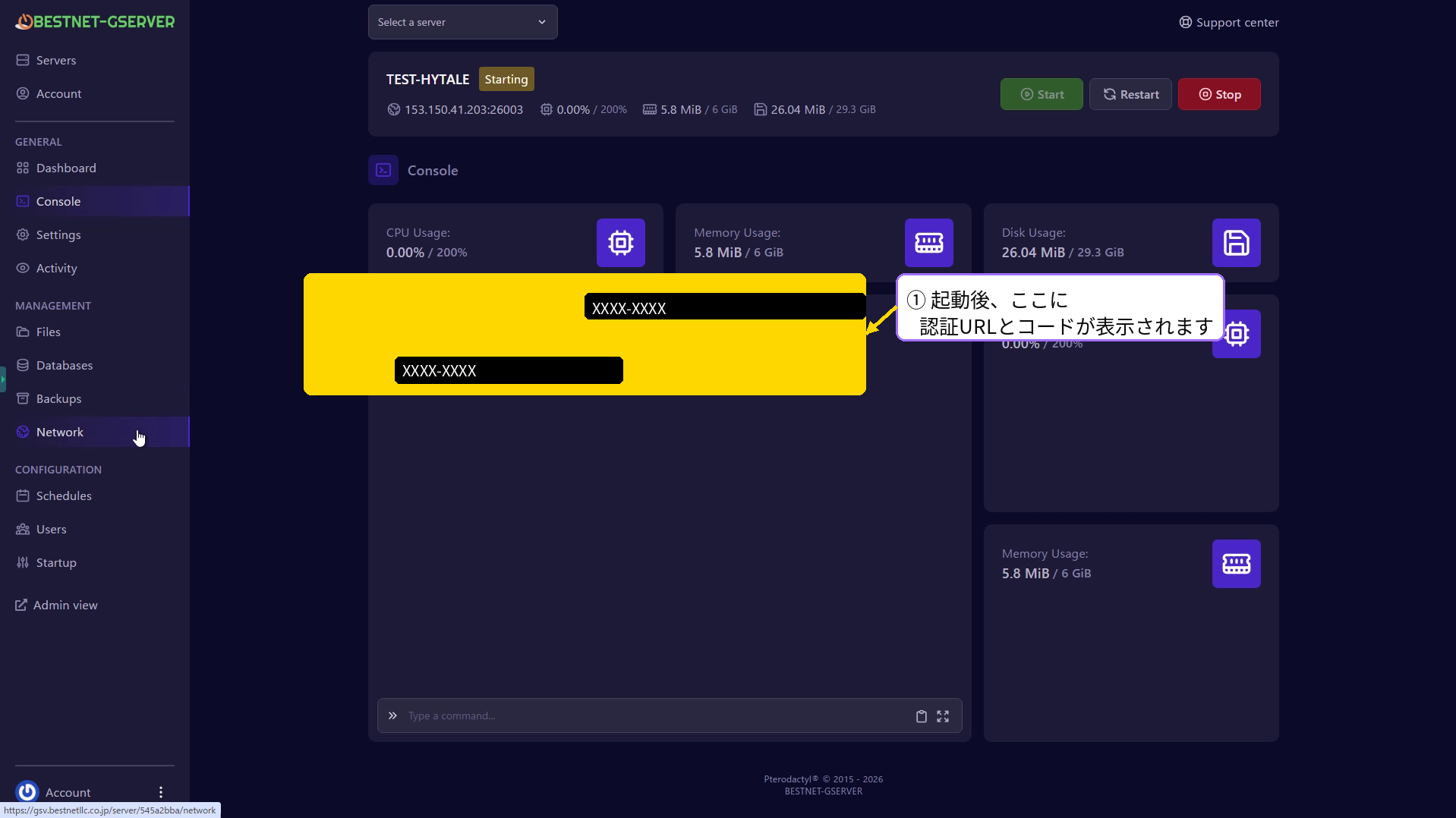Screen dimensions: 1456x818
Task: Click the Console terminal icon heading
Action: tap(383, 171)
